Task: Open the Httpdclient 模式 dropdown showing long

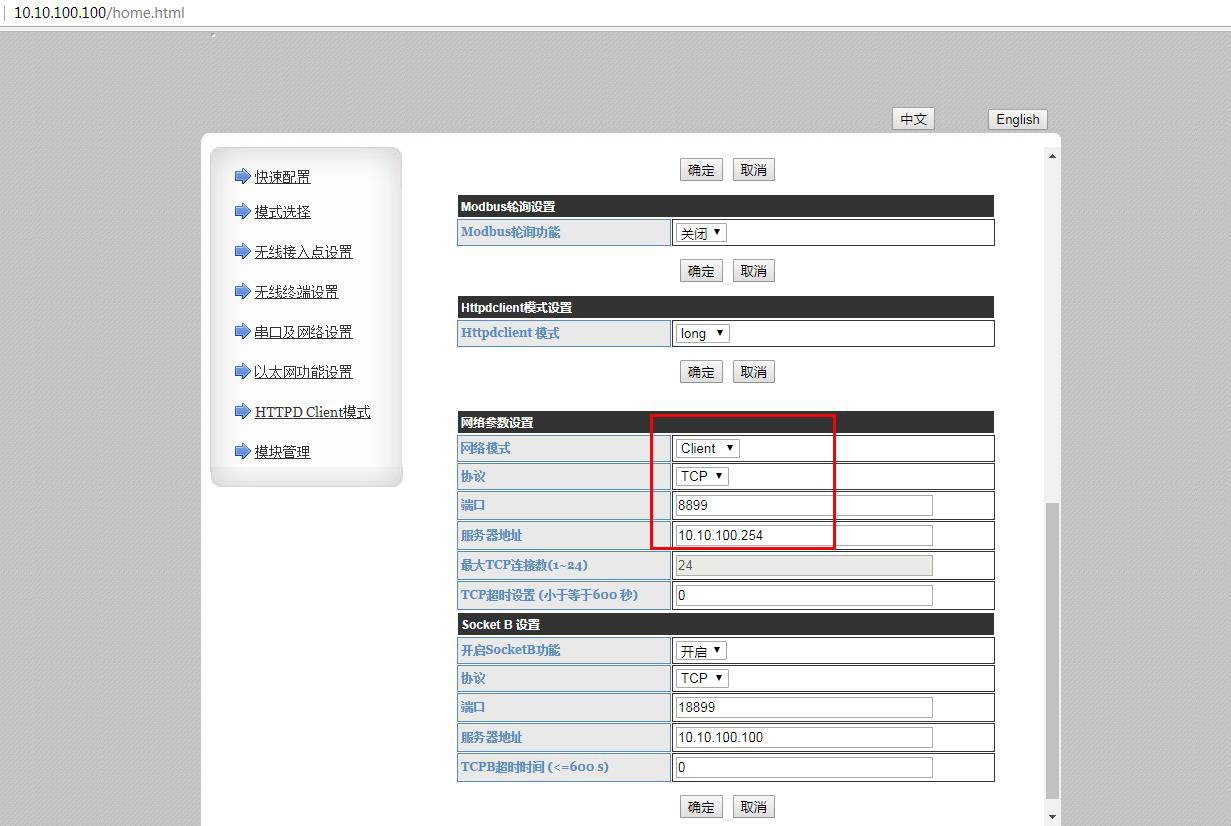Action: [x=702, y=333]
